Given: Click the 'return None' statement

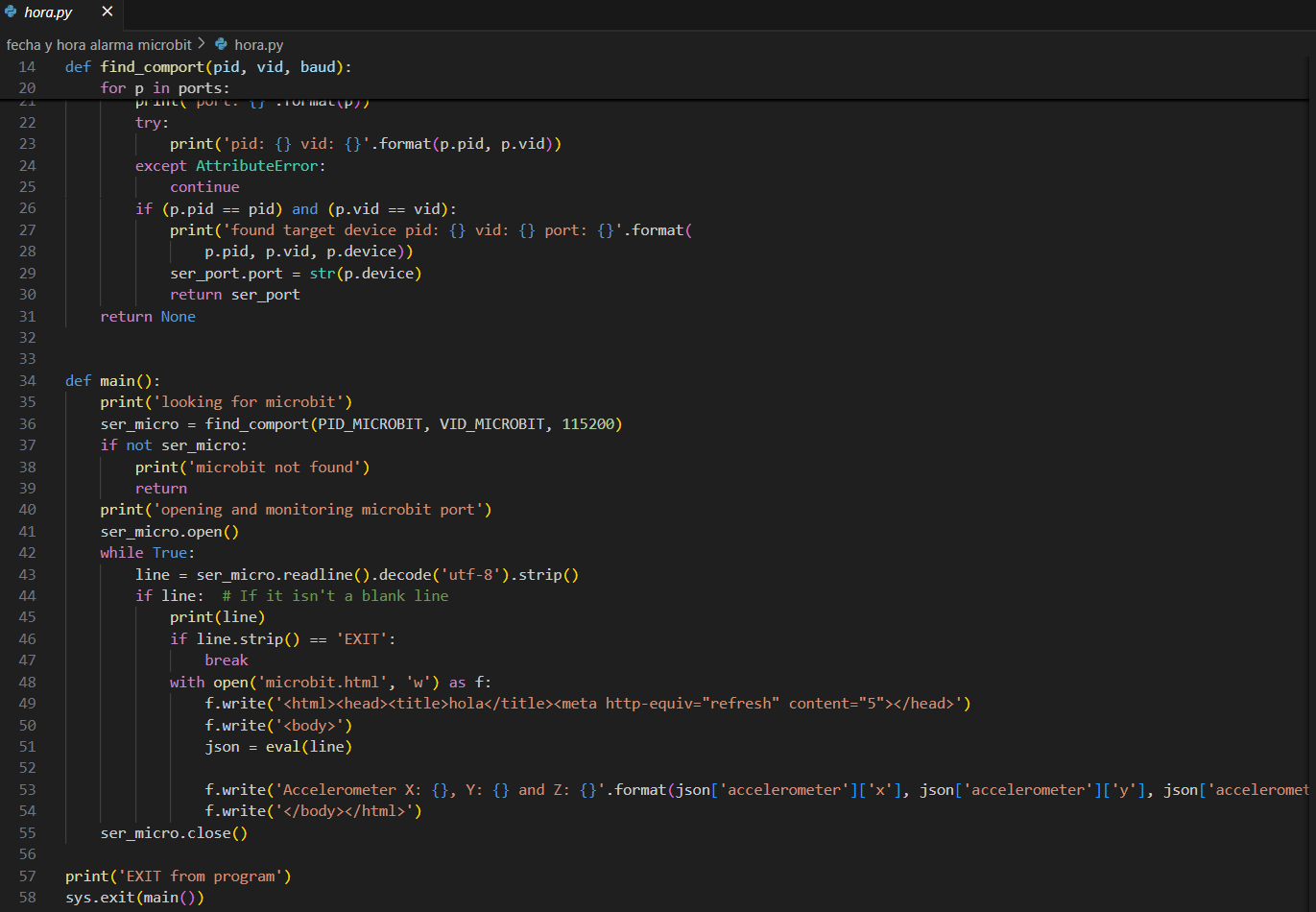Looking at the screenshot, I should click(x=148, y=317).
